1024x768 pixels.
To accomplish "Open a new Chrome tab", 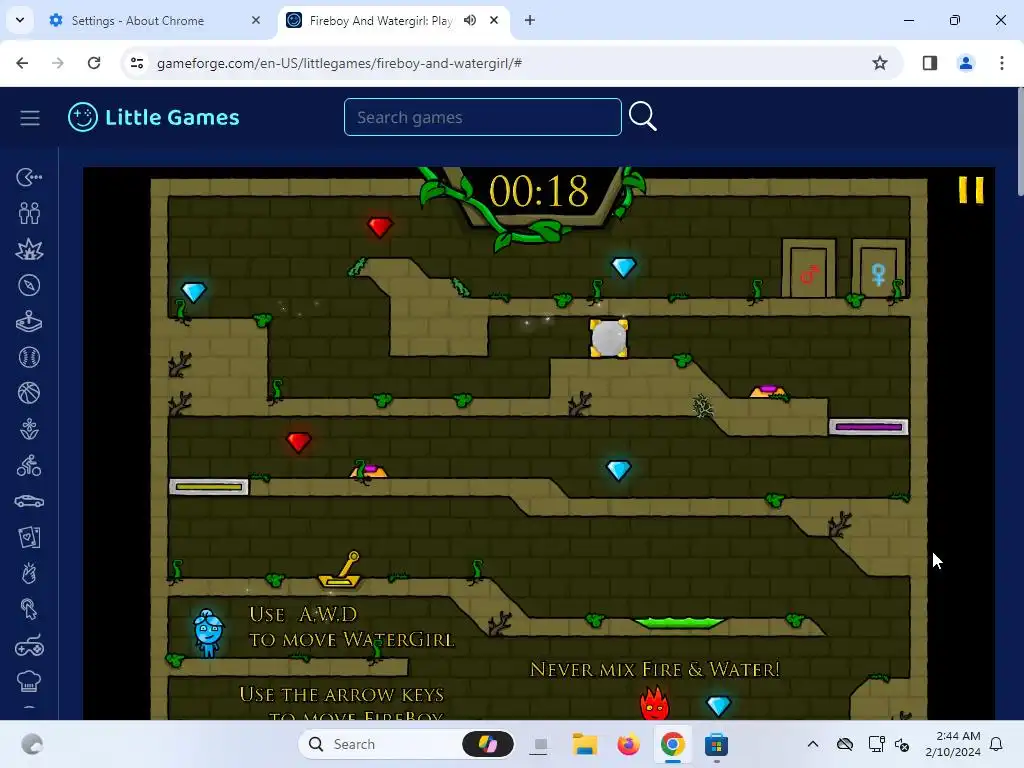I will [530, 20].
